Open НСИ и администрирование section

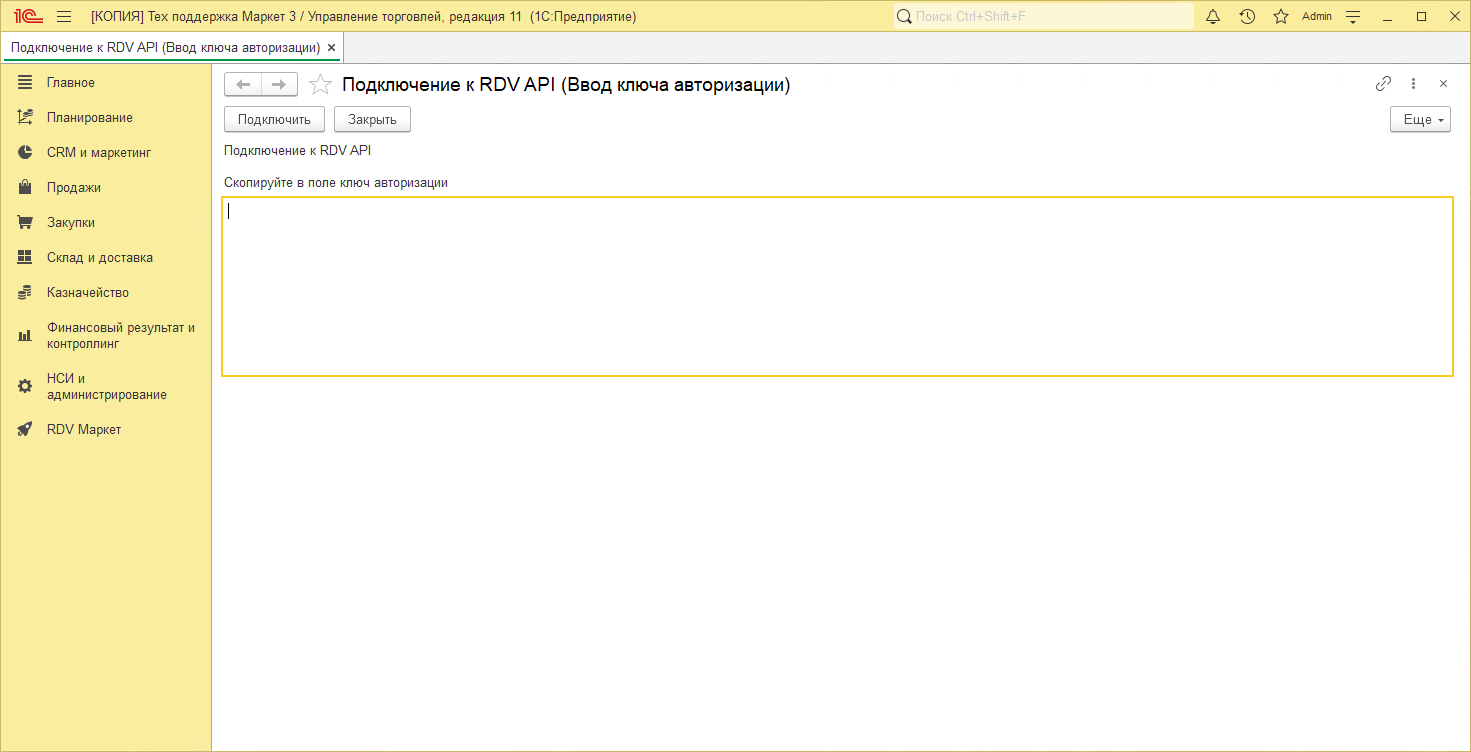click(106, 386)
